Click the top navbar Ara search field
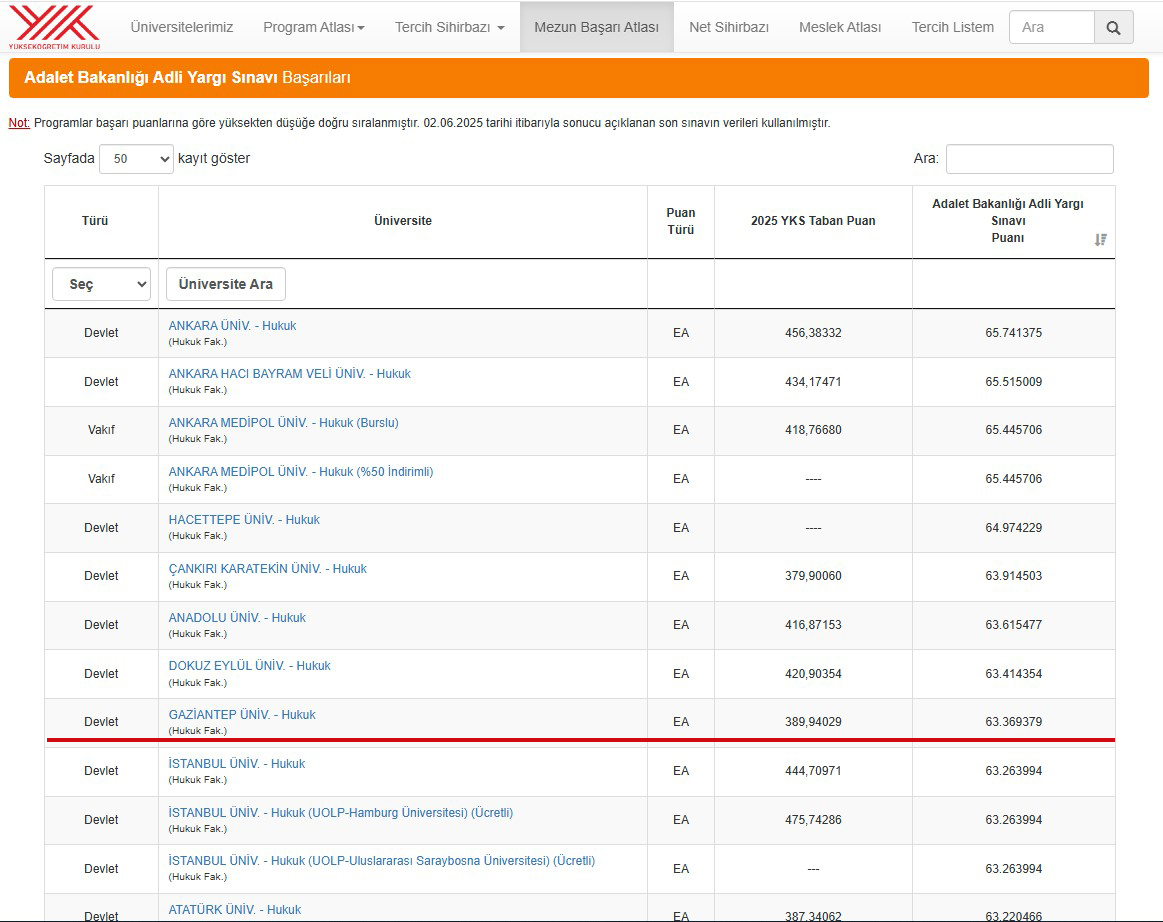This screenshot has height=922, width=1163. click(1051, 27)
